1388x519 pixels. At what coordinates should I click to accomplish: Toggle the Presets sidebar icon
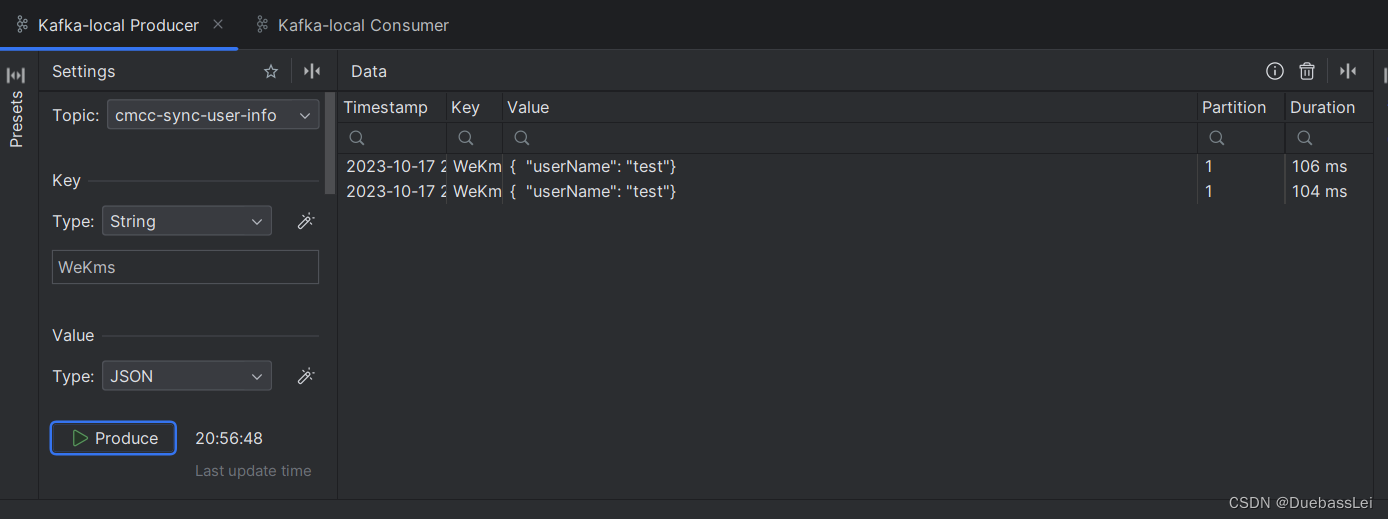[x=16, y=76]
